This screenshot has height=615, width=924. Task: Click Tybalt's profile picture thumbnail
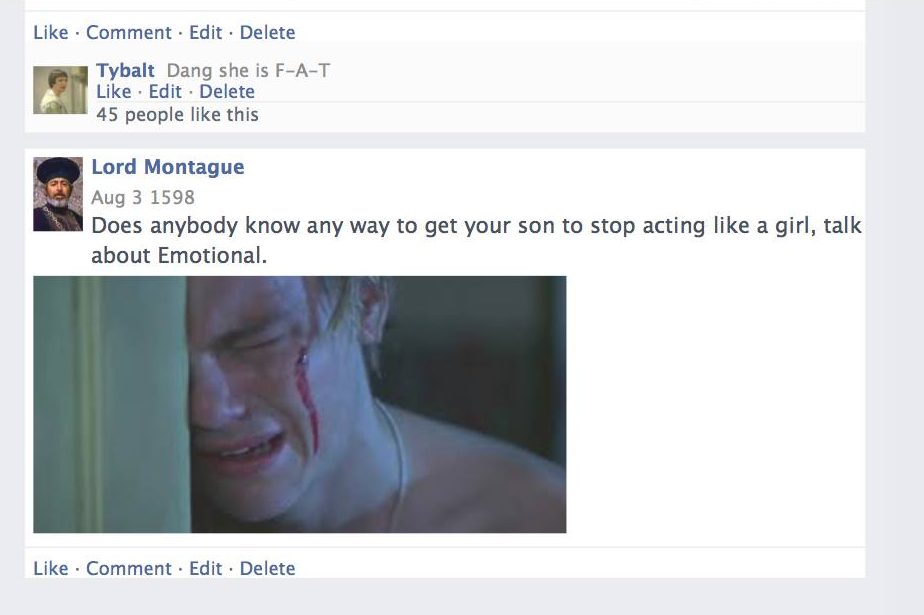coord(60,90)
